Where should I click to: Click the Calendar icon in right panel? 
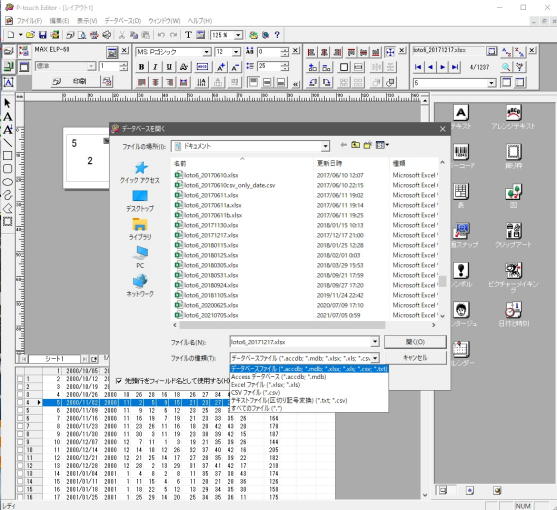(461, 349)
